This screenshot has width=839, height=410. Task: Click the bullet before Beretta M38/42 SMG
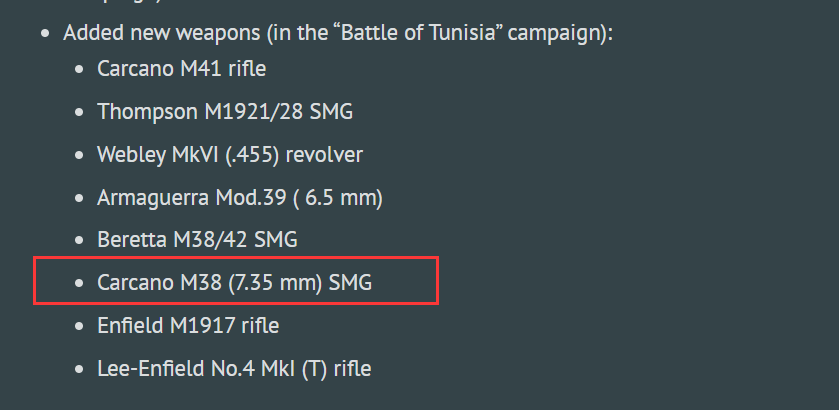point(80,240)
